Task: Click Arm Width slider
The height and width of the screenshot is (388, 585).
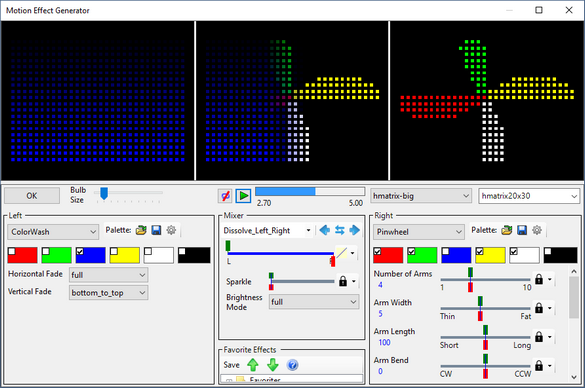Action: tap(485, 308)
